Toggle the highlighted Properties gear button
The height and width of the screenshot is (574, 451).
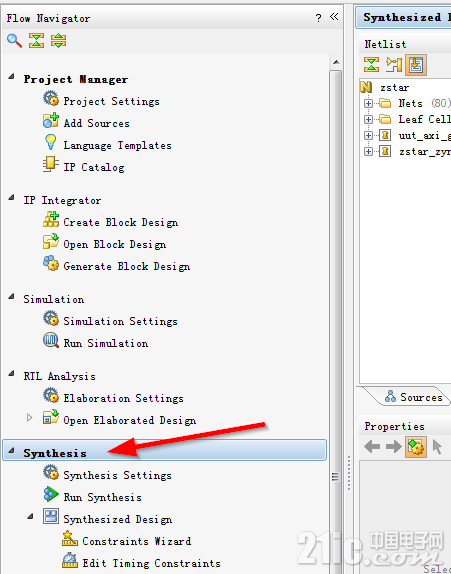(x=416, y=447)
